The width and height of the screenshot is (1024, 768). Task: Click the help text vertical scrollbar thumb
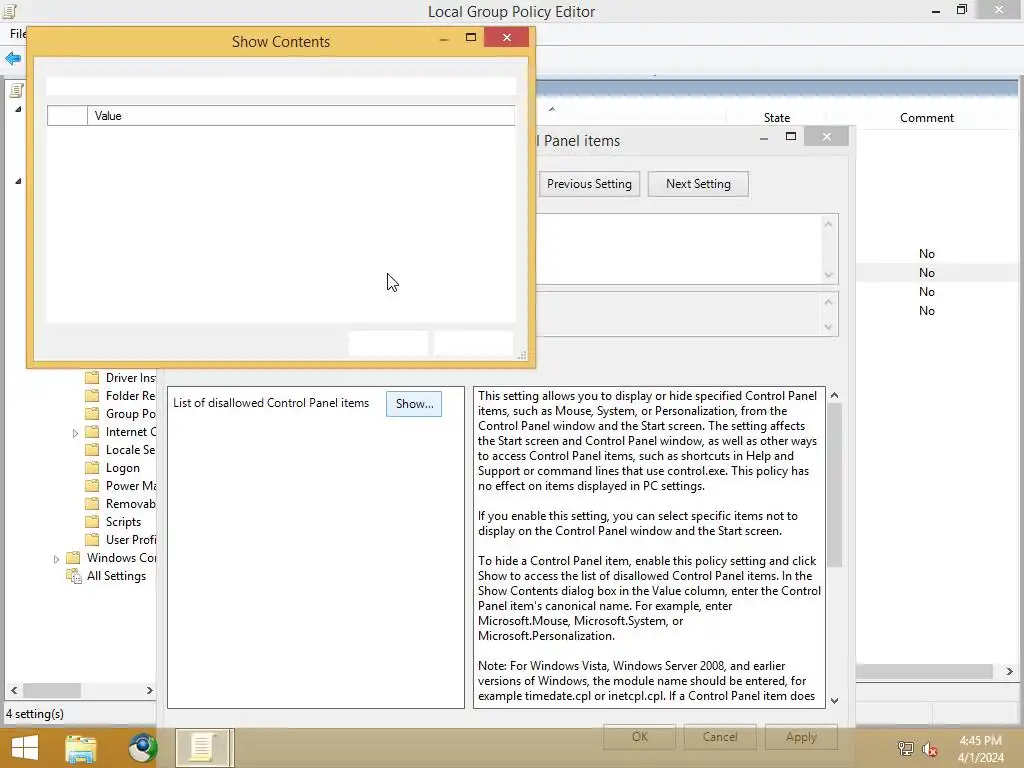[834, 485]
